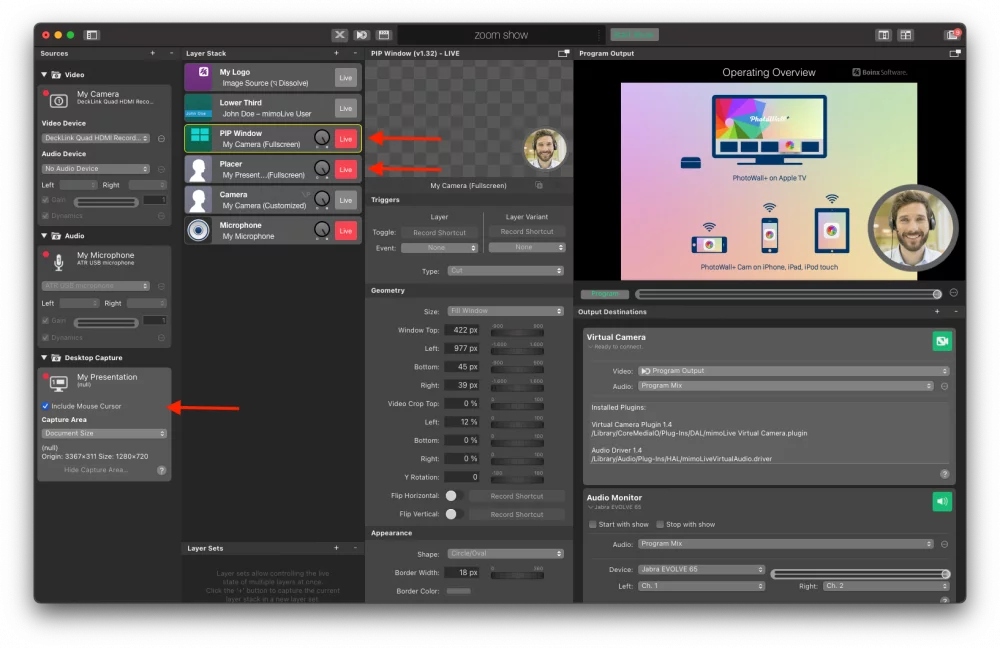Switch on the Flip Vertical toggle
The width and height of the screenshot is (1000, 648).
[x=452, y=514]
